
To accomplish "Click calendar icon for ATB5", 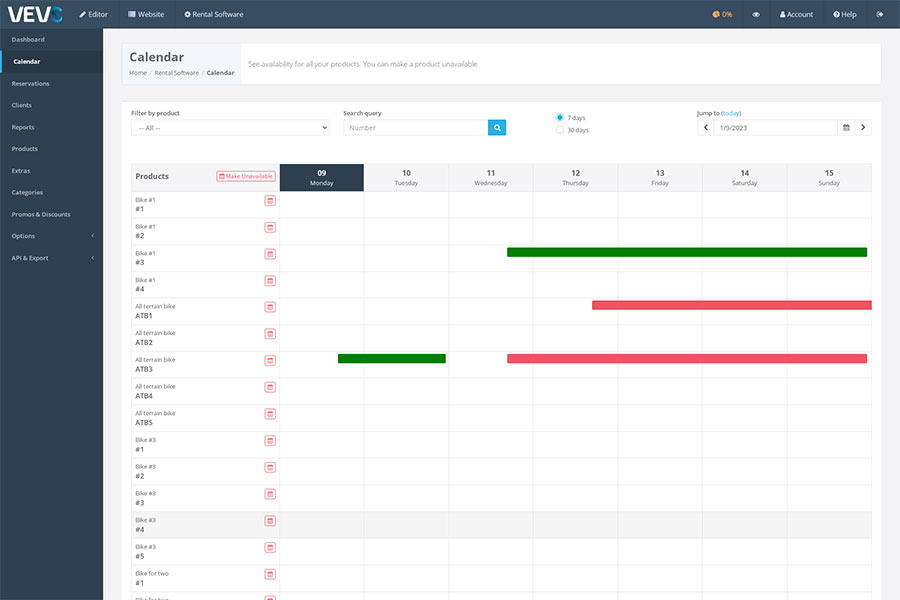I will (270, 414).
